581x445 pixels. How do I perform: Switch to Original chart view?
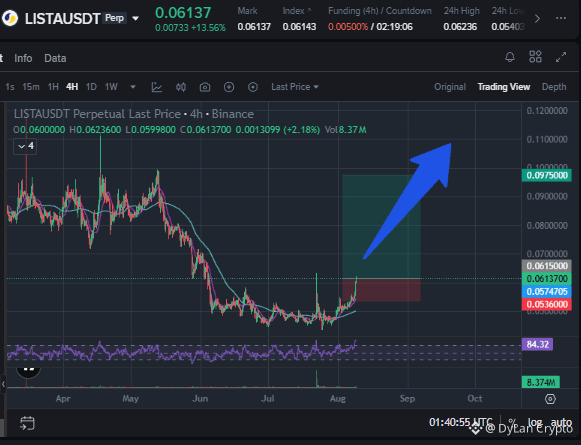tap(450, 87)
